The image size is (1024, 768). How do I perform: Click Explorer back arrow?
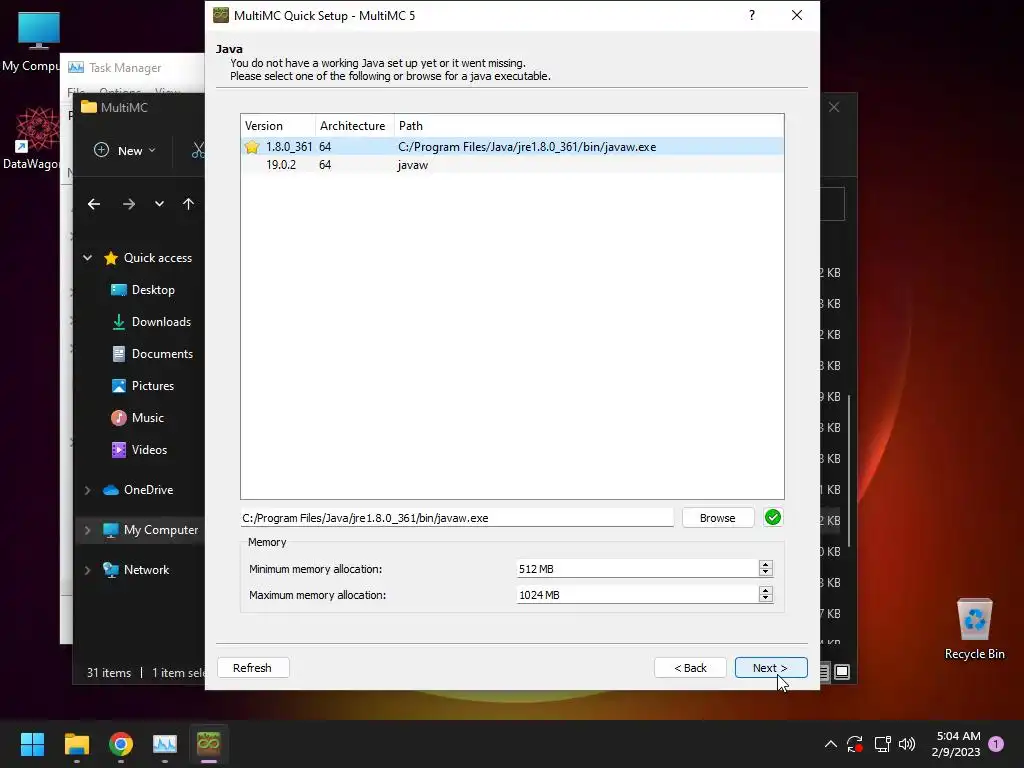pos(94,204)
